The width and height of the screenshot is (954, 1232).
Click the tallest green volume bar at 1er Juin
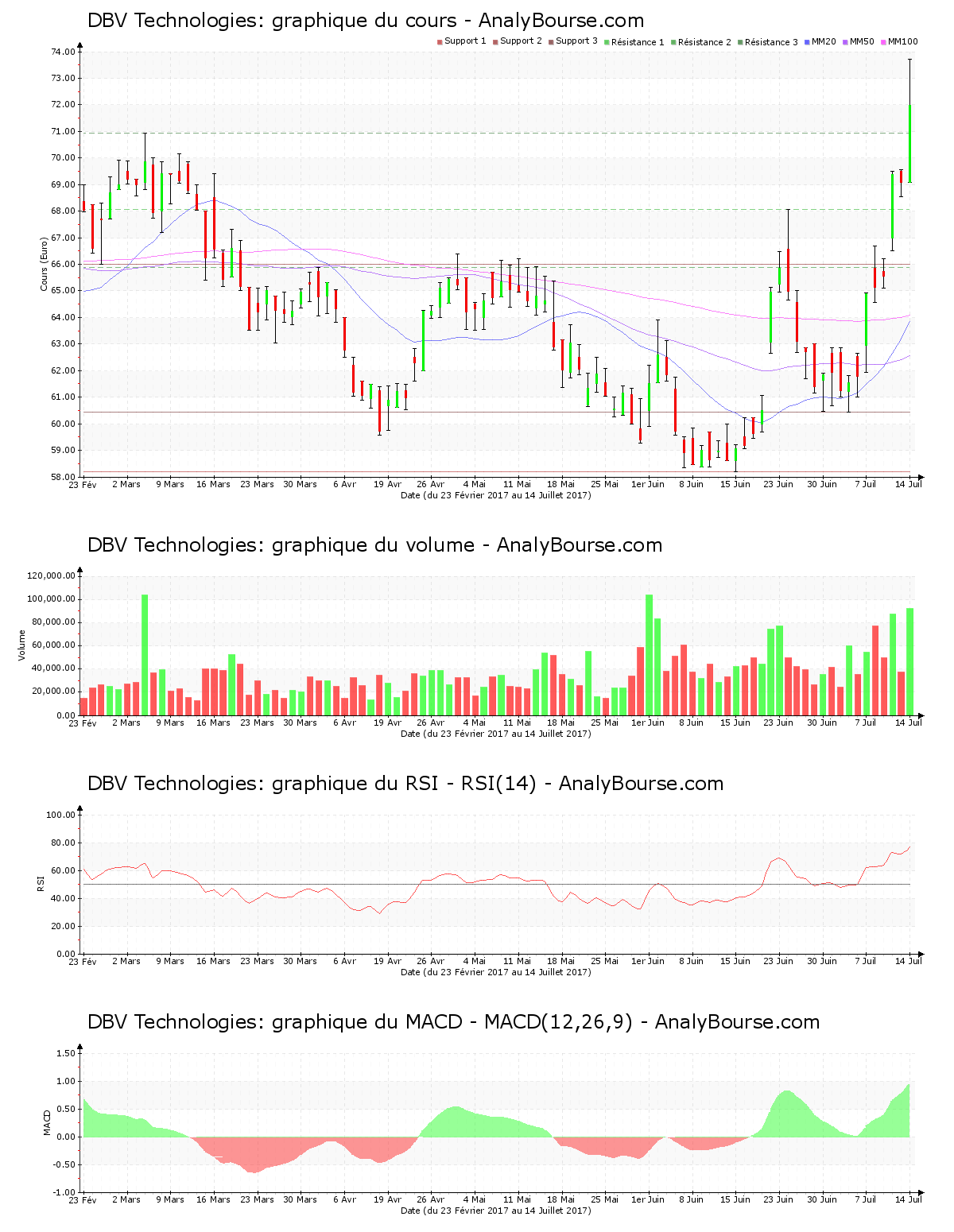[x=650, y=655]
